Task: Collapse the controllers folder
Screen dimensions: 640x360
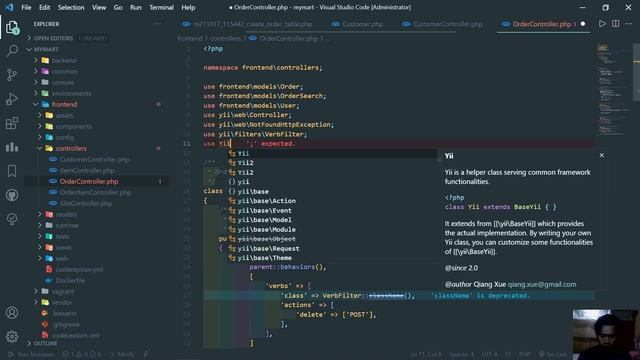Action: (71, 149)
